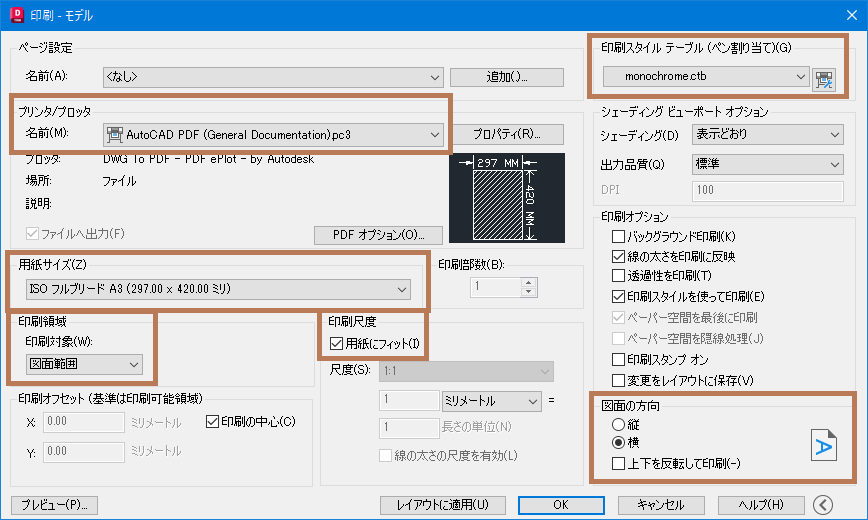Screen dimensions: 868x520
Task: Enable 印刷スタンプ オン checkbox
Action: pyautogui.click(x=618, y=359)
